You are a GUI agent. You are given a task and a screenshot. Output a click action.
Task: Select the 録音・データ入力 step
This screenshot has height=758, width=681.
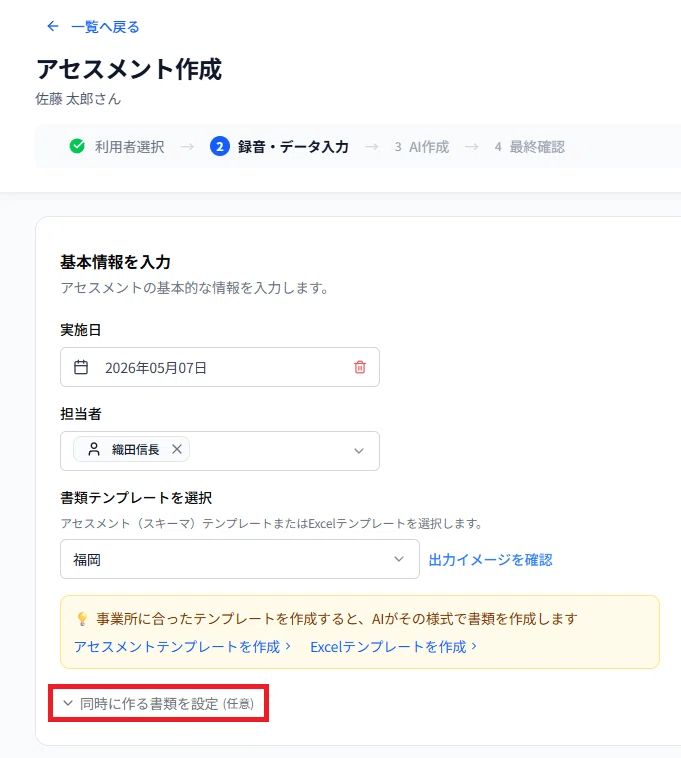click(x=293, y=146)
